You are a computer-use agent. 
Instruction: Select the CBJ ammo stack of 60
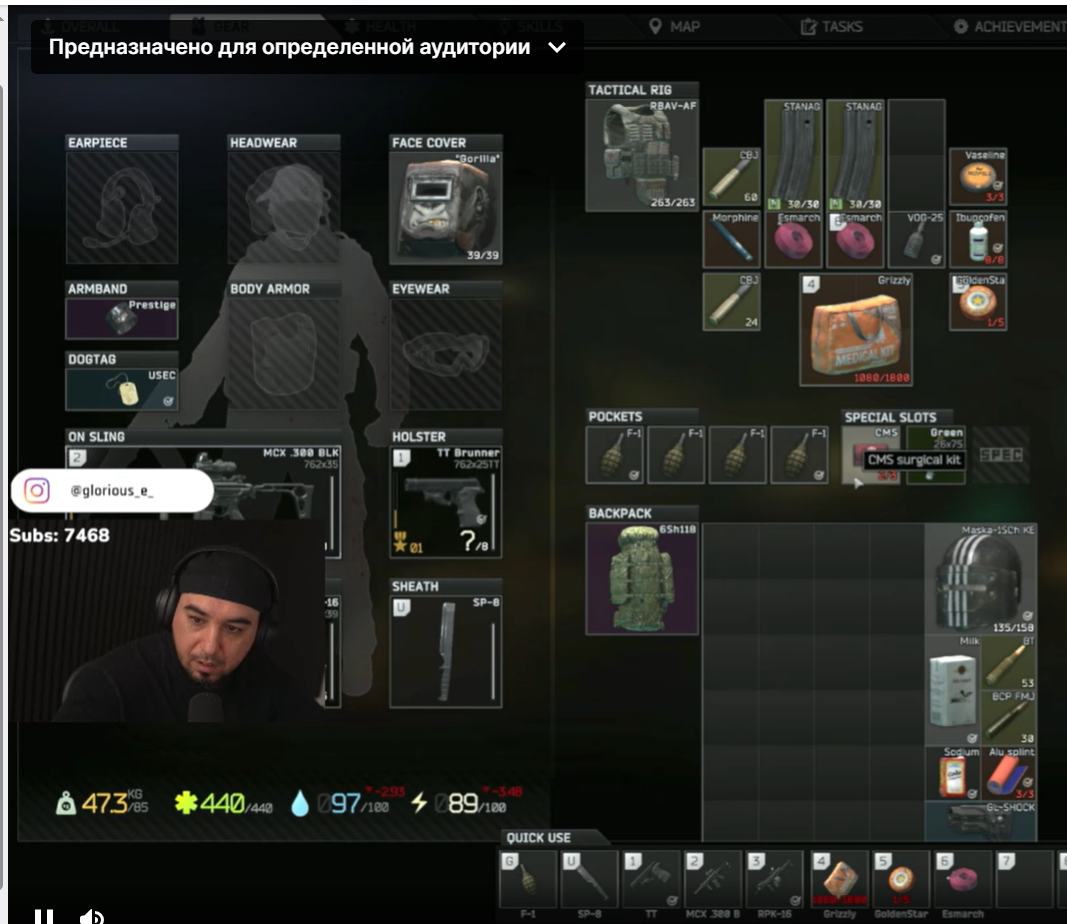click(x=732, y=177)
